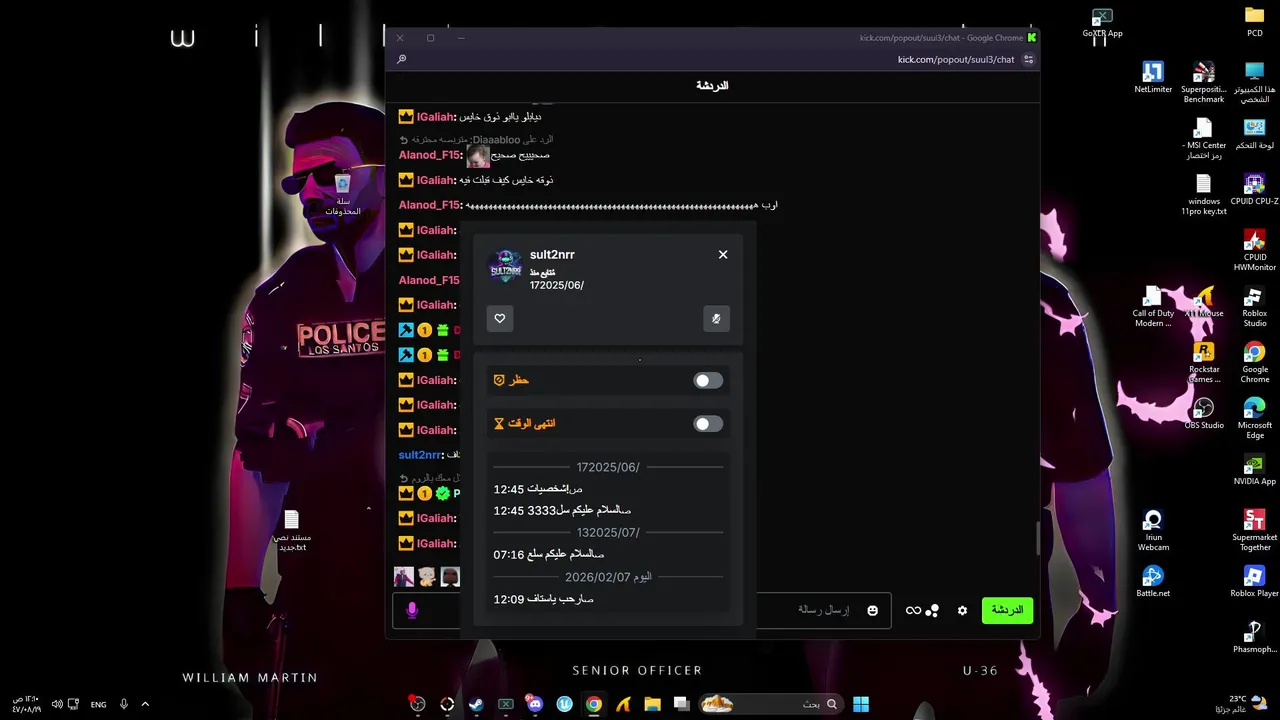
Task: Open Task View on the taskbar
Action: click(682, 704)
